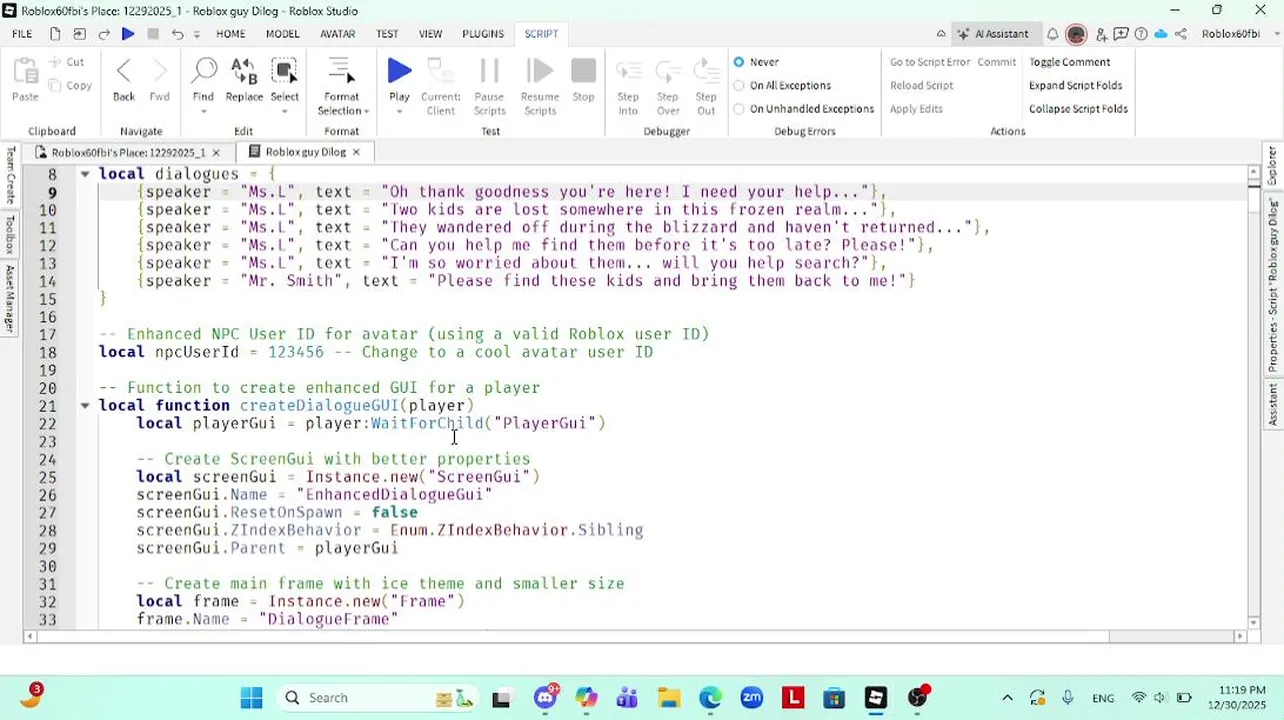Collapse the ribbon with the caret icon
The width and height of the screenshot is (1284, 720).
(940, 34)
